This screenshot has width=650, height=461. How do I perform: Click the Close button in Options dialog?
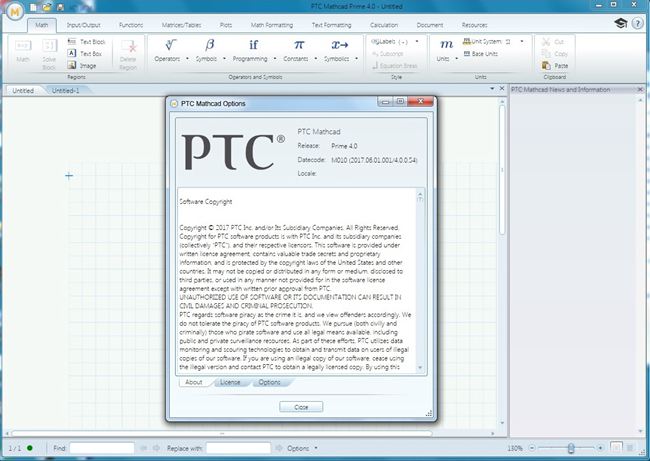pyautogui.click(x=301, y=407)
